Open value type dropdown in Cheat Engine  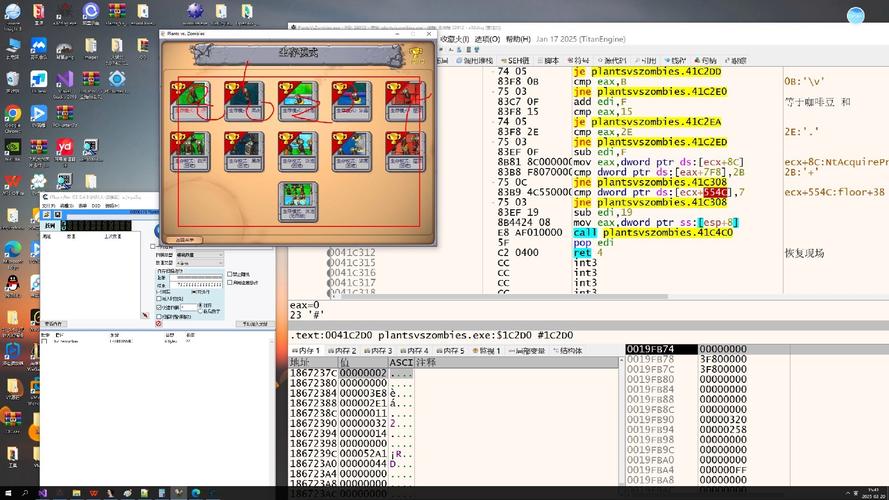coord(200,263)
